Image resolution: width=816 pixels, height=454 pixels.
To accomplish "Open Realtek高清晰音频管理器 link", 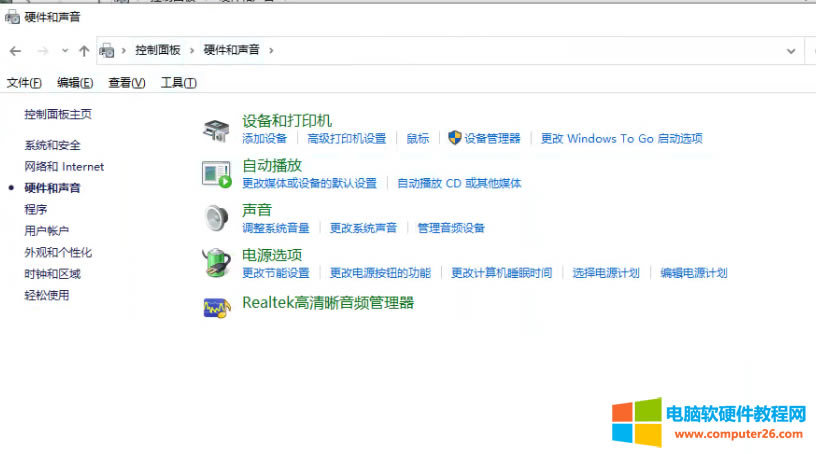I will pyautogui.click(x=328, y=303).
